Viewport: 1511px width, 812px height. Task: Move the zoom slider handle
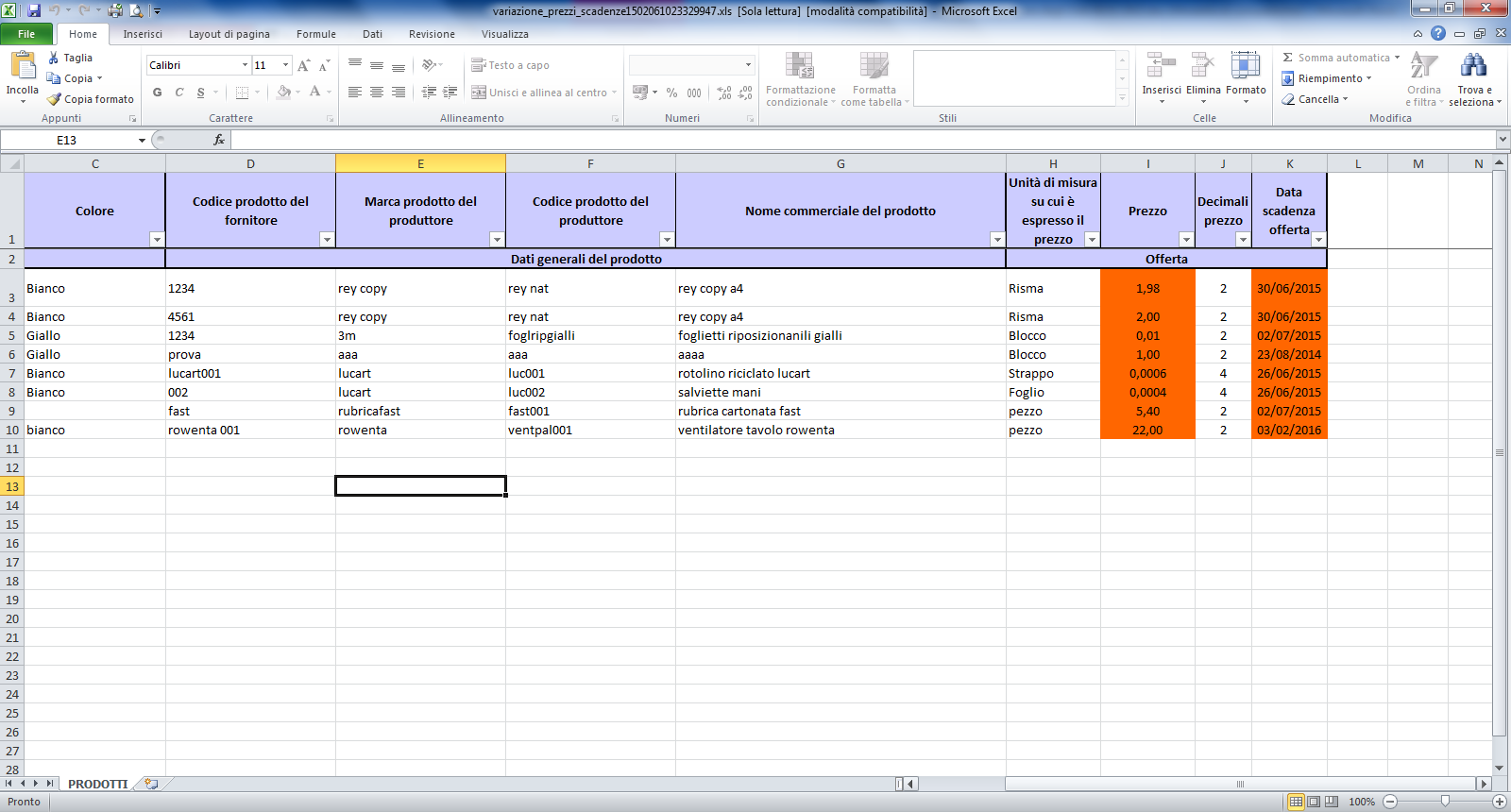[x=1445, y=802]
